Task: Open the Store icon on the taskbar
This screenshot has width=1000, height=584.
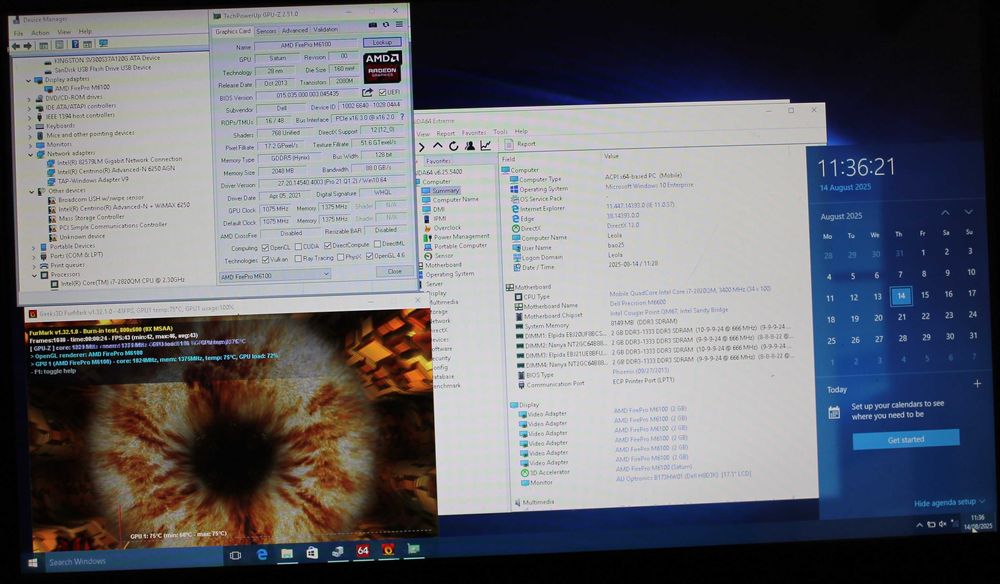Action: tap(312, 553)
